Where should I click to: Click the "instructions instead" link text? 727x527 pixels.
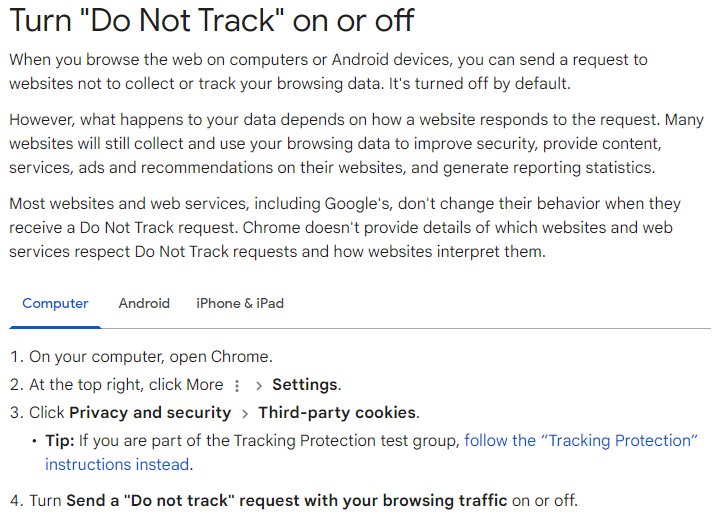coord(117,464)
